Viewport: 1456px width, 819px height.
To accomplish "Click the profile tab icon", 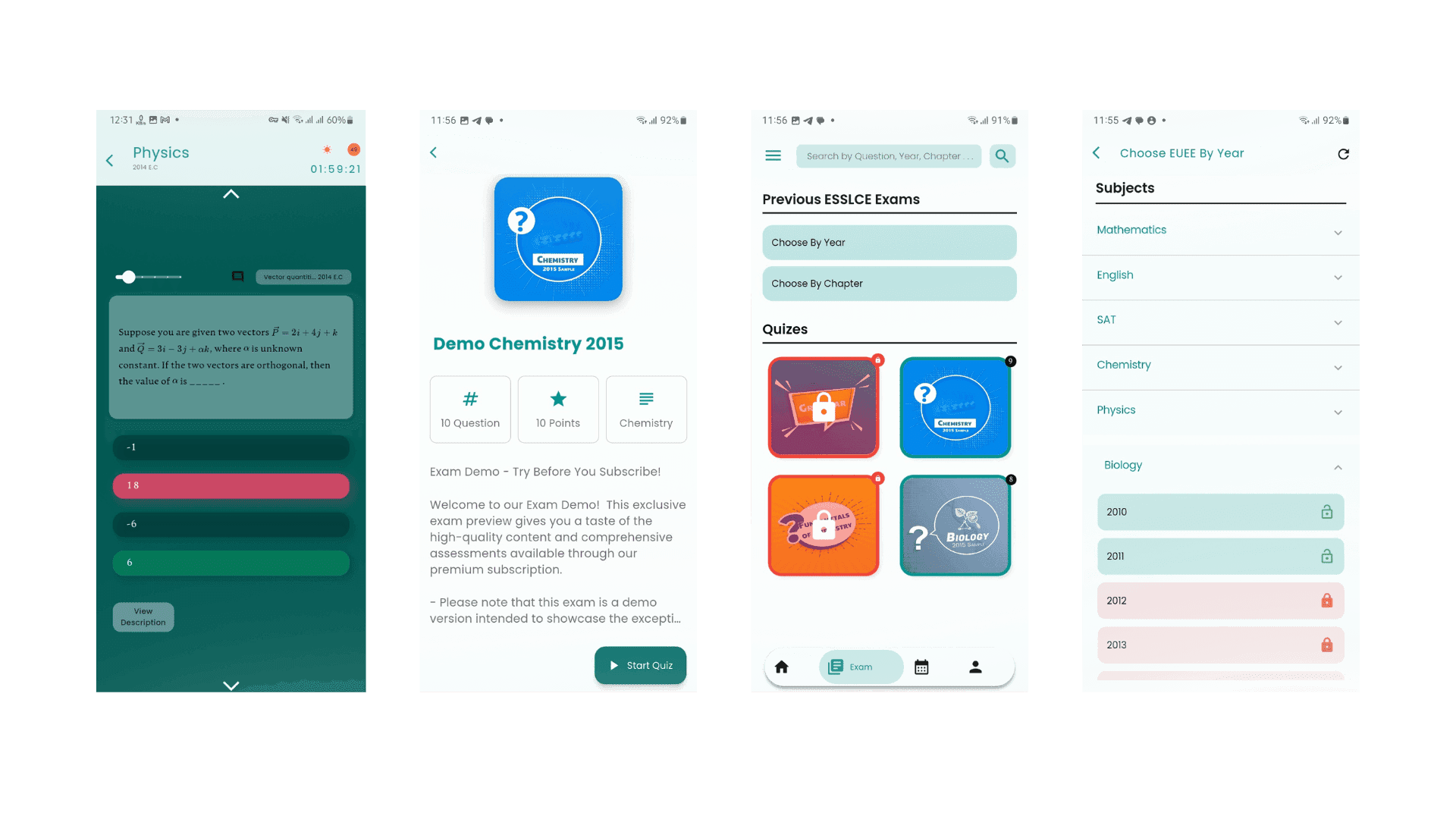I will coord(975,667).
